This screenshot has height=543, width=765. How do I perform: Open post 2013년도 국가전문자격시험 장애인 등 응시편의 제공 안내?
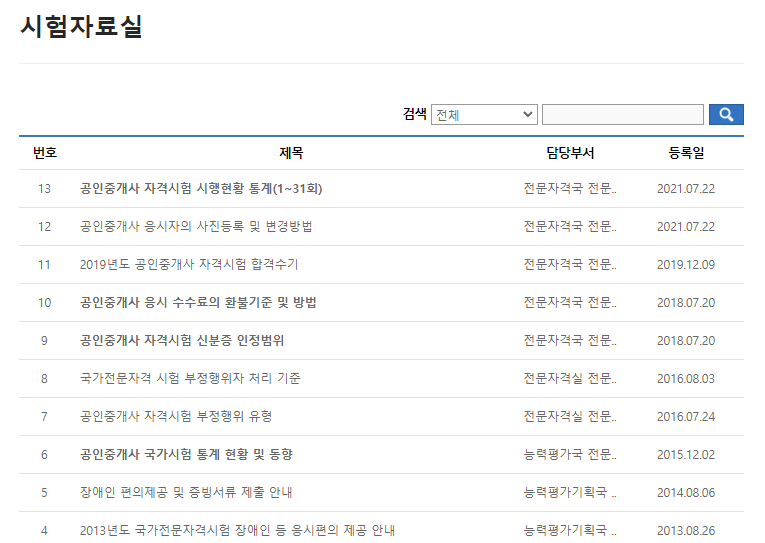point(238,531)
